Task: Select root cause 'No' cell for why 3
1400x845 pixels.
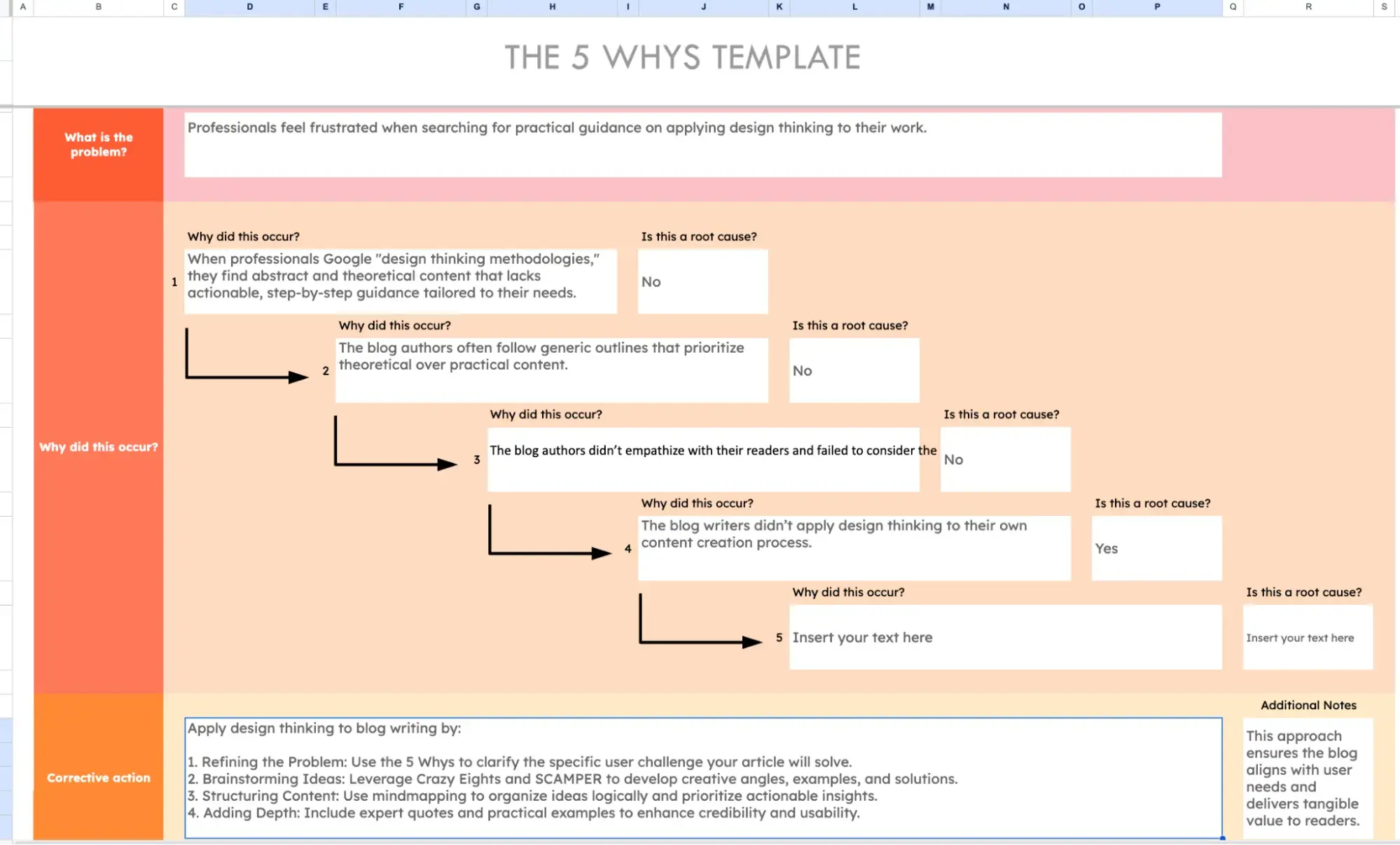Action: [x=1006, y=459]
